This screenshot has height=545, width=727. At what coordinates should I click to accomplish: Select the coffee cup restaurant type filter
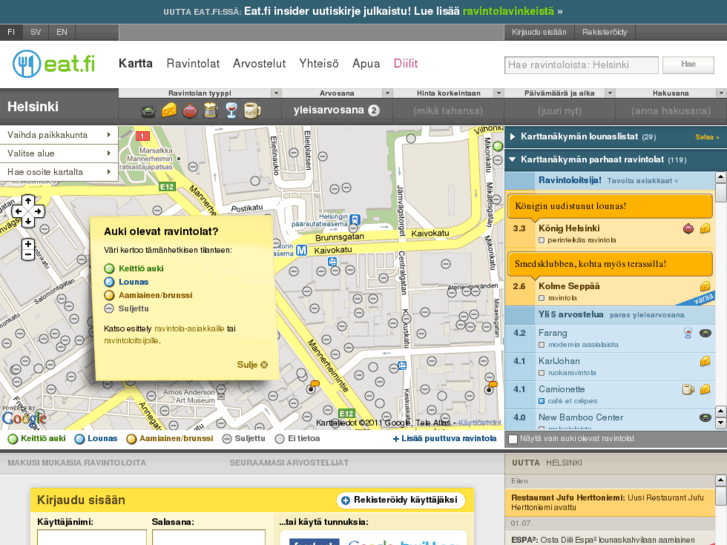(x=252, y=110)
